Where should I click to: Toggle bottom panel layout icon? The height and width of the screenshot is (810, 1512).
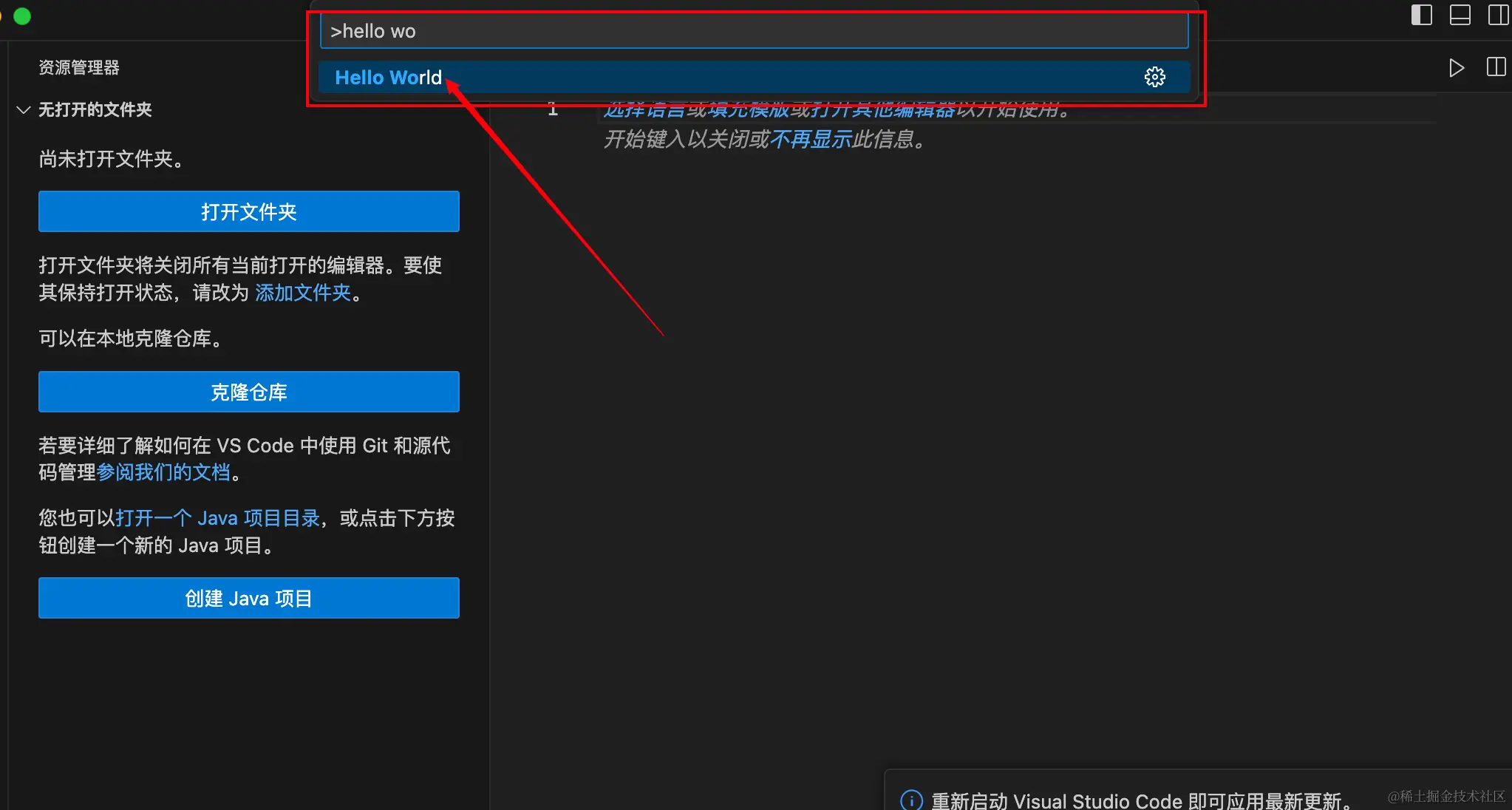[1460, 15]
